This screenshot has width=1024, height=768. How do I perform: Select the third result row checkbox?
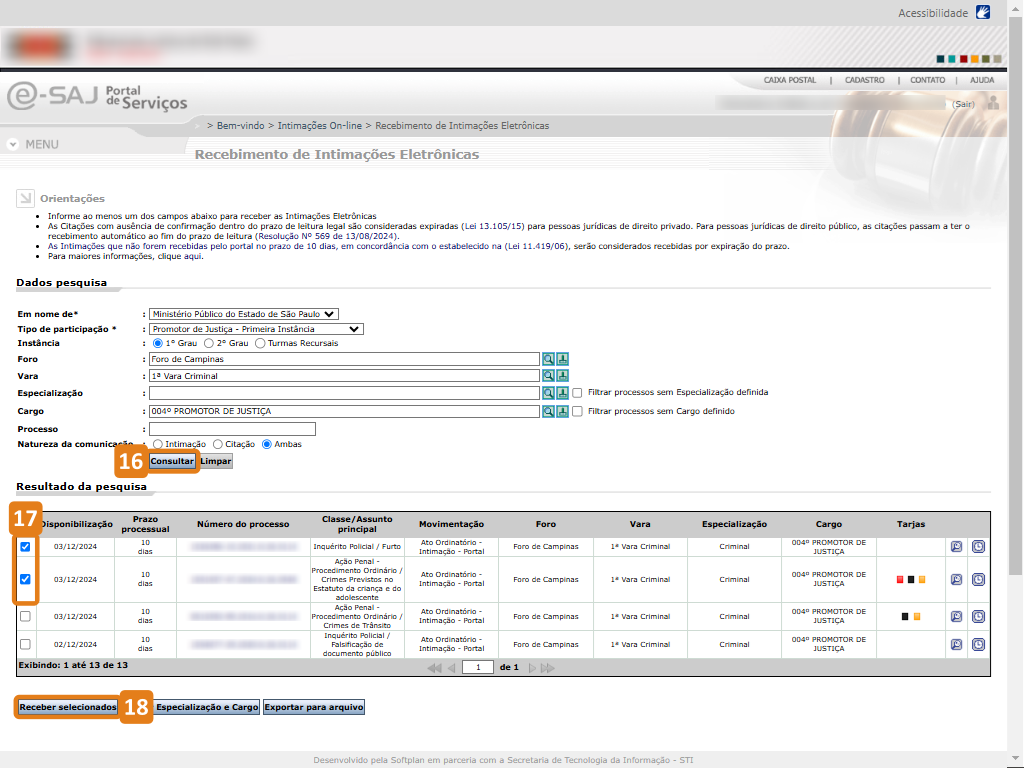25,617
